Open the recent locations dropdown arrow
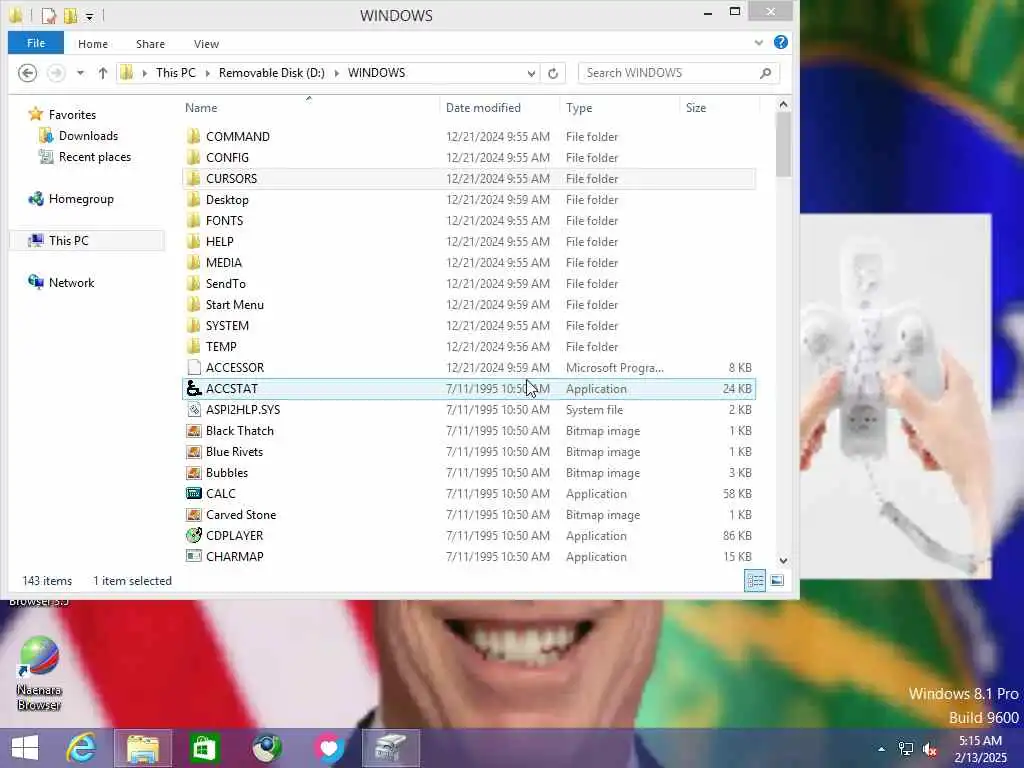The height and width of the screenshot is (768, 1024). pyautogui.click(x=80, y=73)
